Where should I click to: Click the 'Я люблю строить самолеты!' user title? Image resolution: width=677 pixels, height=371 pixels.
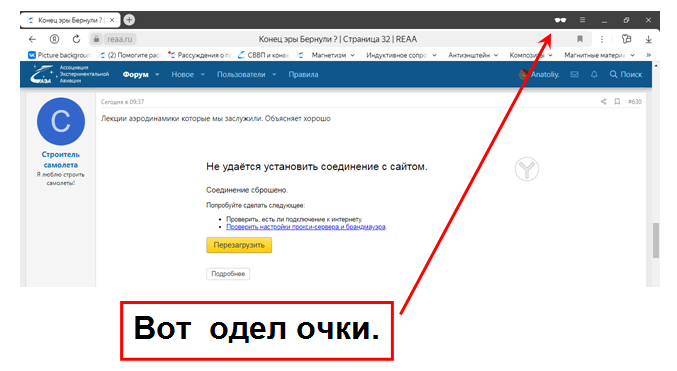[x=61, y=179]
